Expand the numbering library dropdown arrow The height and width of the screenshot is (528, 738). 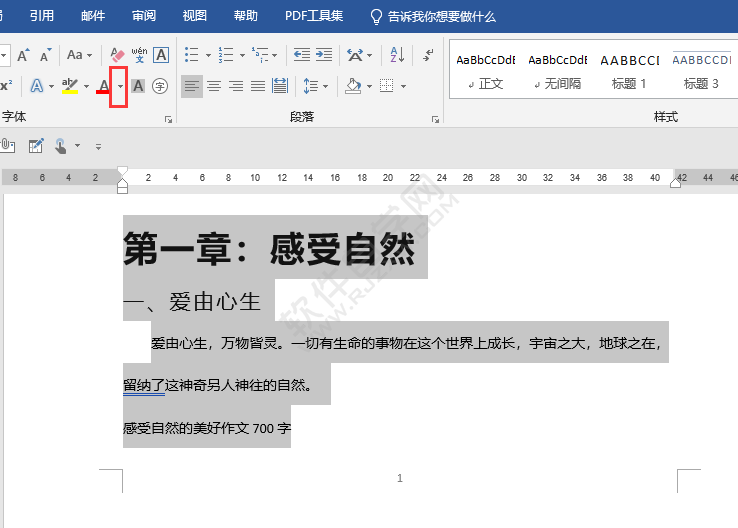pyautogui.click(x=242, y=55)
